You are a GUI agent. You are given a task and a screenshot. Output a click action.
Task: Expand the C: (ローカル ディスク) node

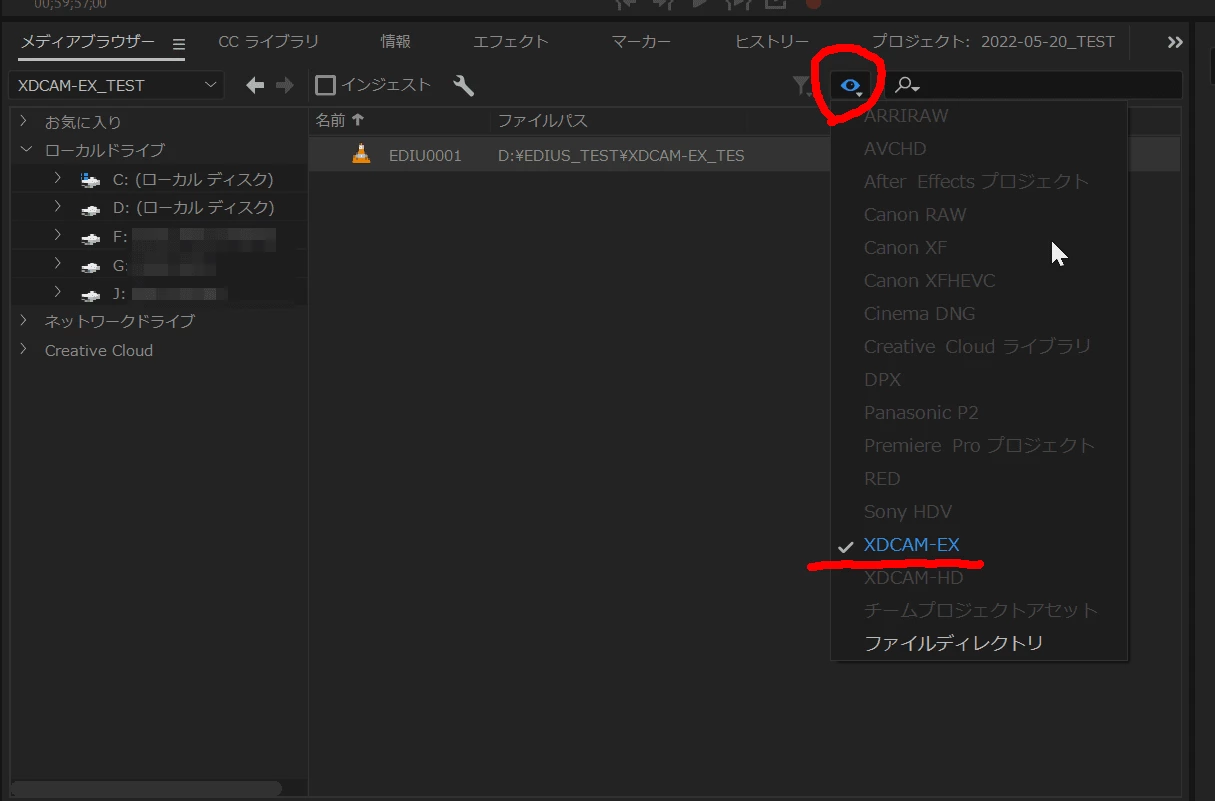(58, 178)
